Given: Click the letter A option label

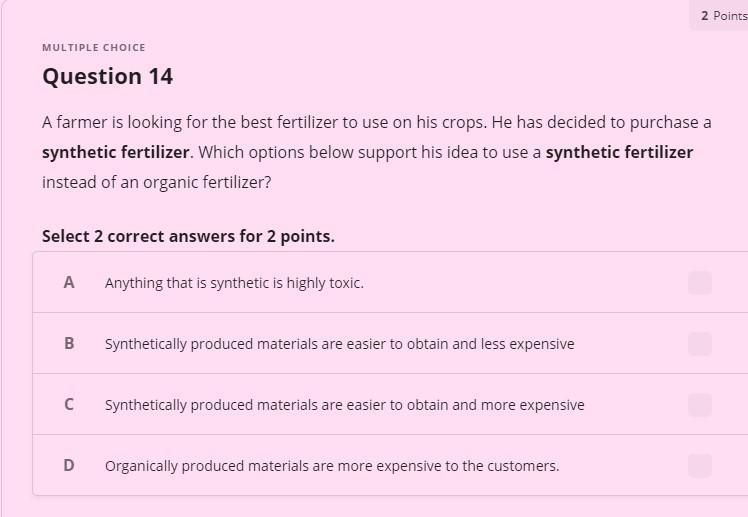Looking at the screenshot, I should [x=69, y=283].
